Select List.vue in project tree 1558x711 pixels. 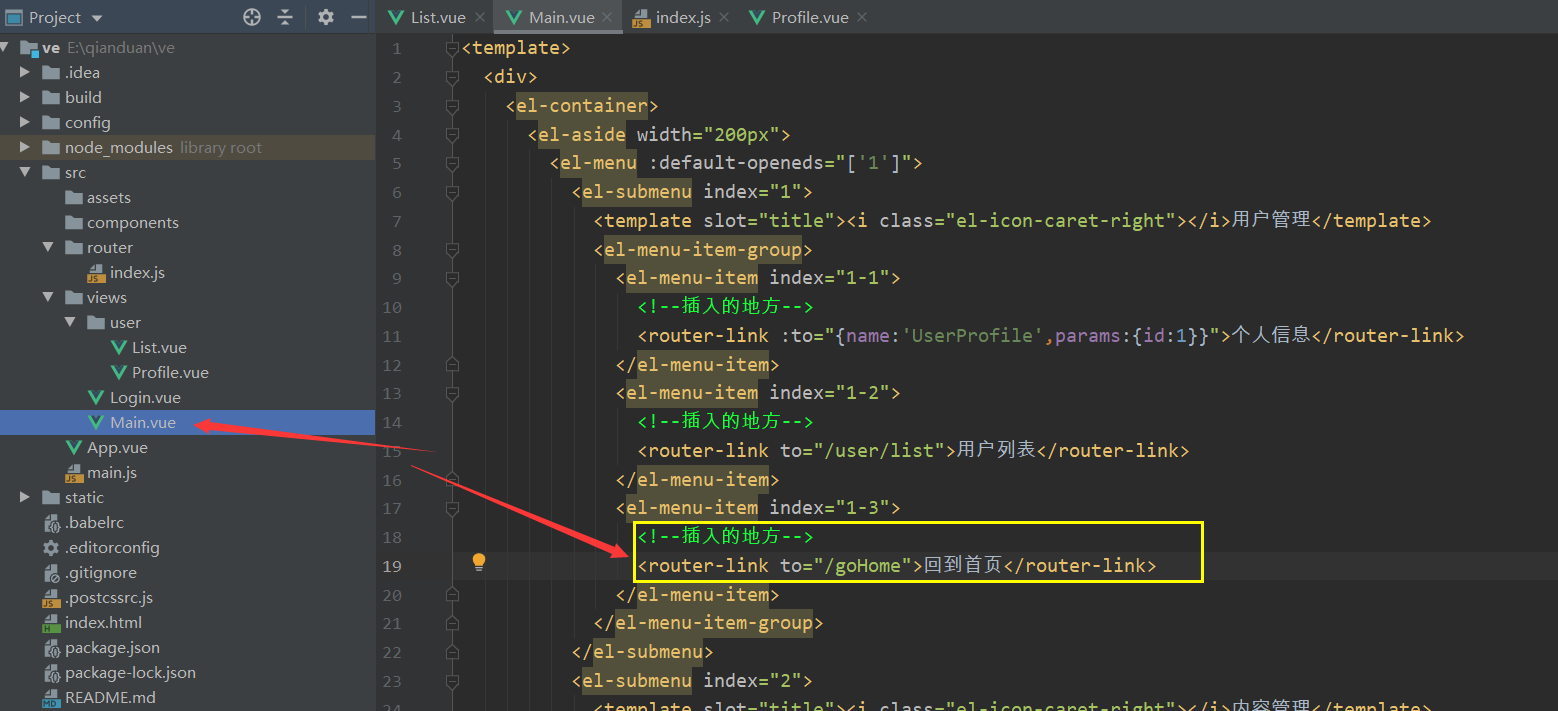[x=149, y=347]
